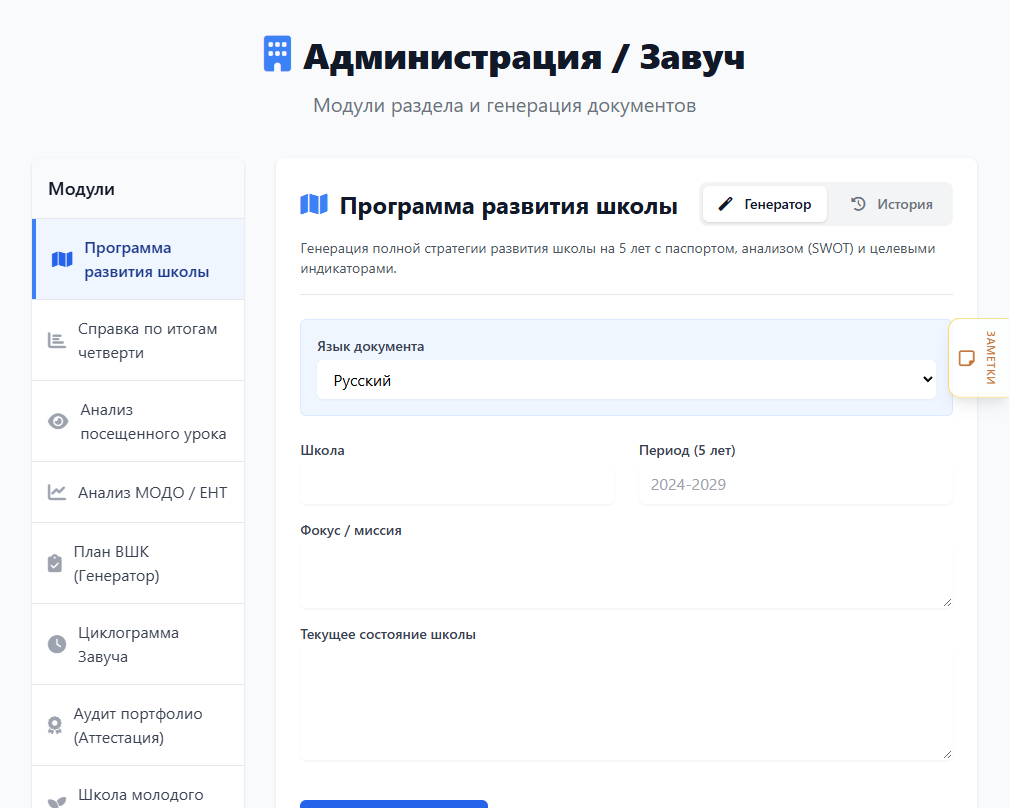Switch to the Генератор tab
The width and height of the screenshot is (1010, 808).
coord(765,204)
